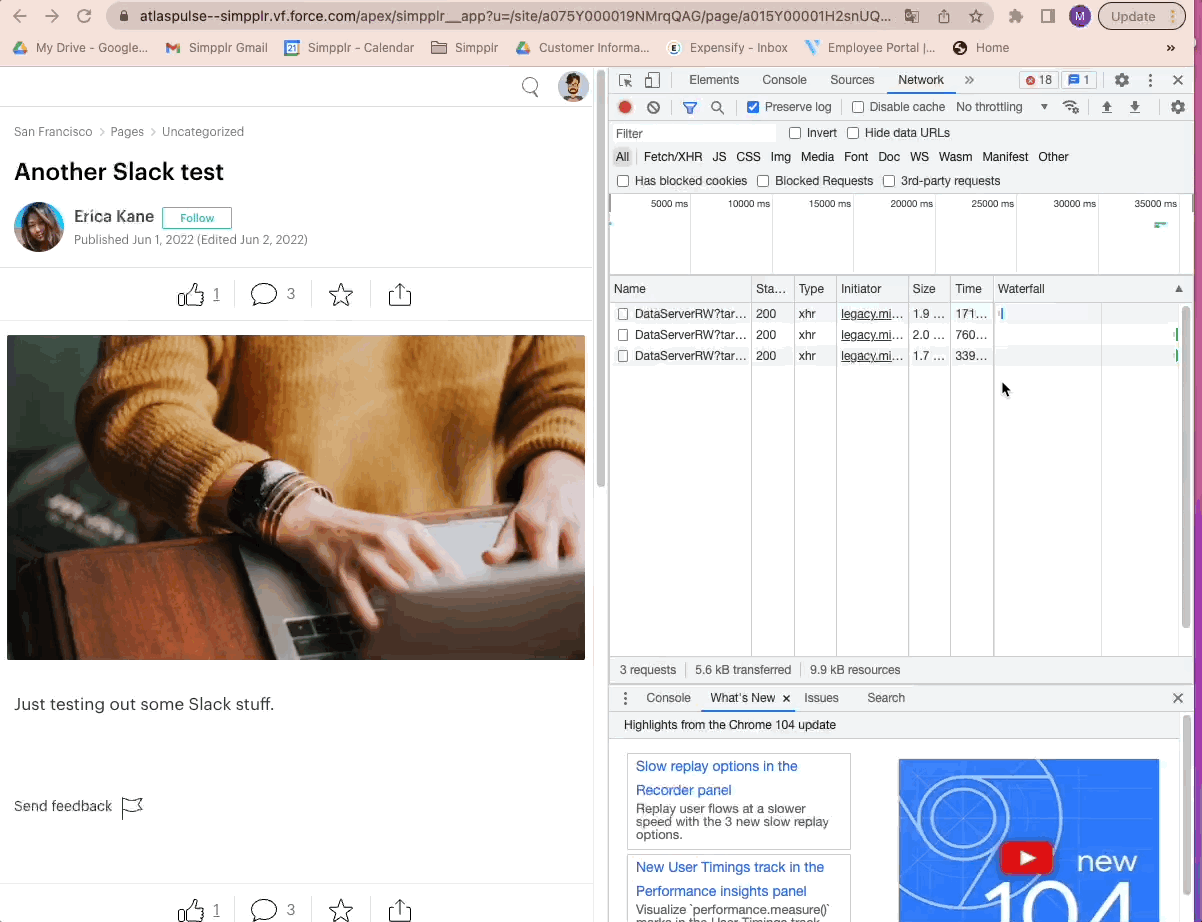The width and height of the screenshot is (1202, 922).
Task: Toggle the device toolbar icon
Action: point(652,80)
